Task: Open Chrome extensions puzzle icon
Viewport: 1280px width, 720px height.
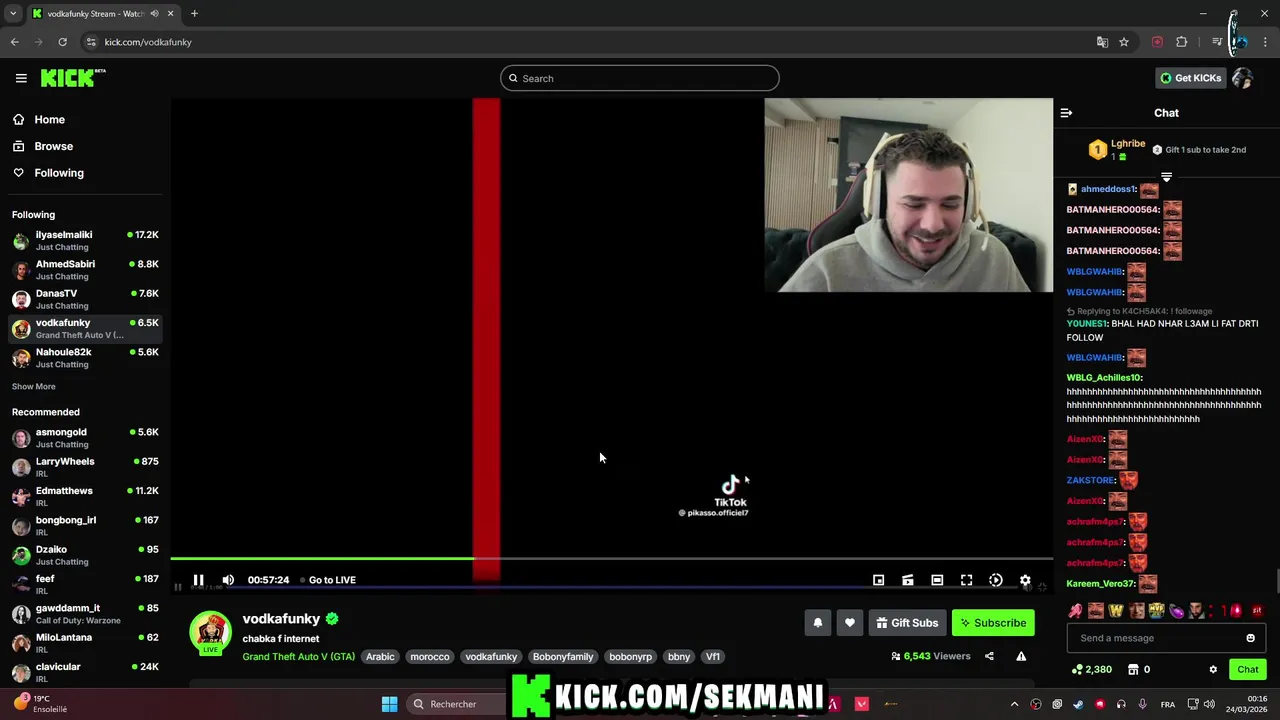Action: tap(1182, 42)
